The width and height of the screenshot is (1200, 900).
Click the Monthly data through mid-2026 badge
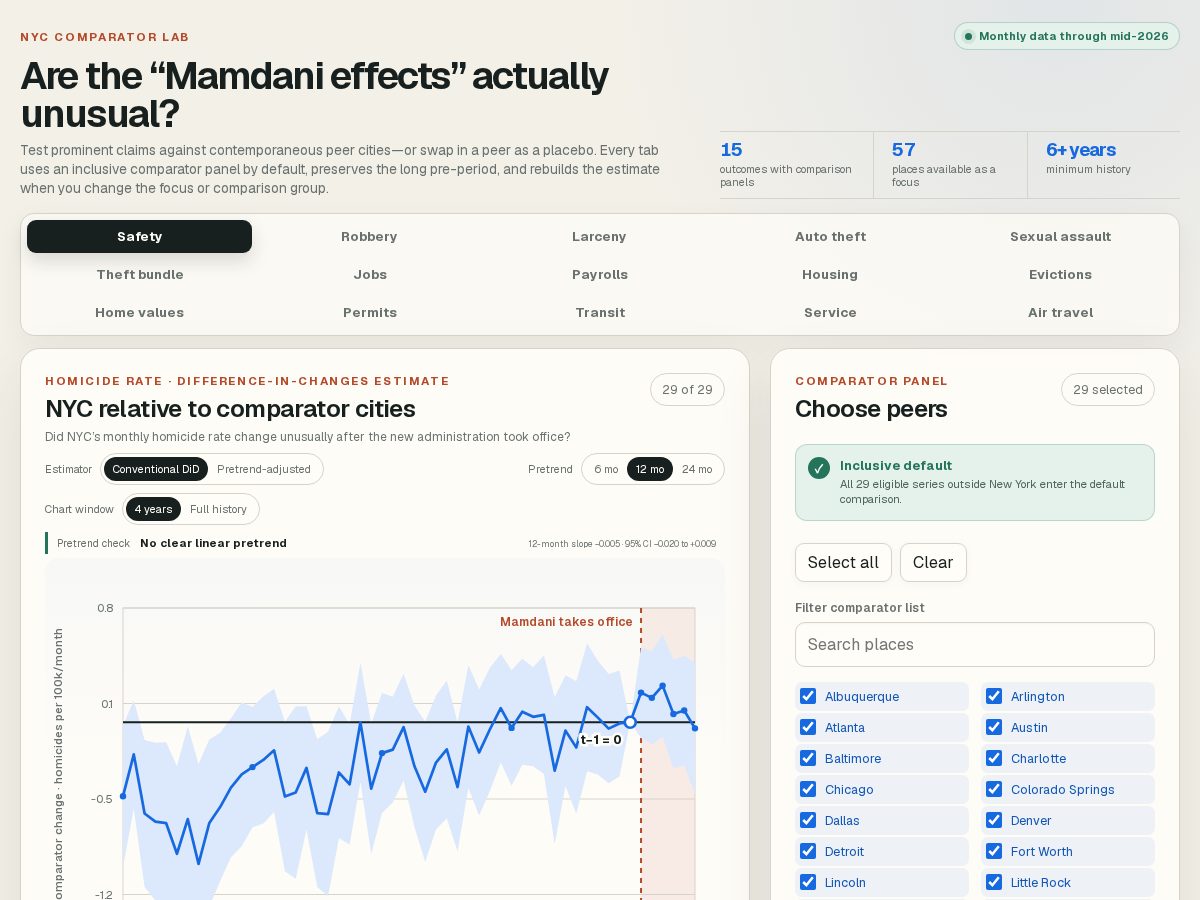1067,37
